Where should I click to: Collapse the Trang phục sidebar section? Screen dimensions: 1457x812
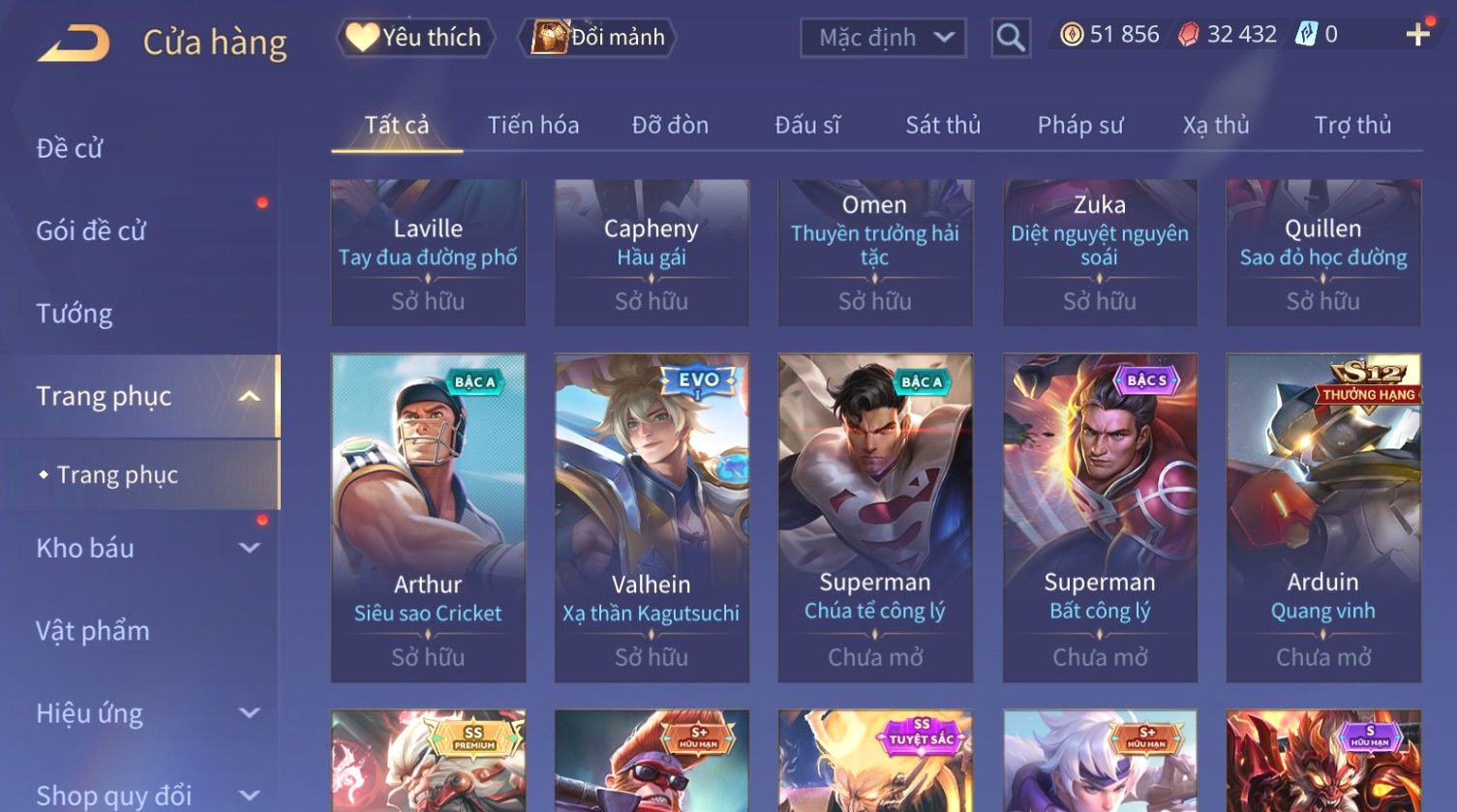(x=249, y=396)
